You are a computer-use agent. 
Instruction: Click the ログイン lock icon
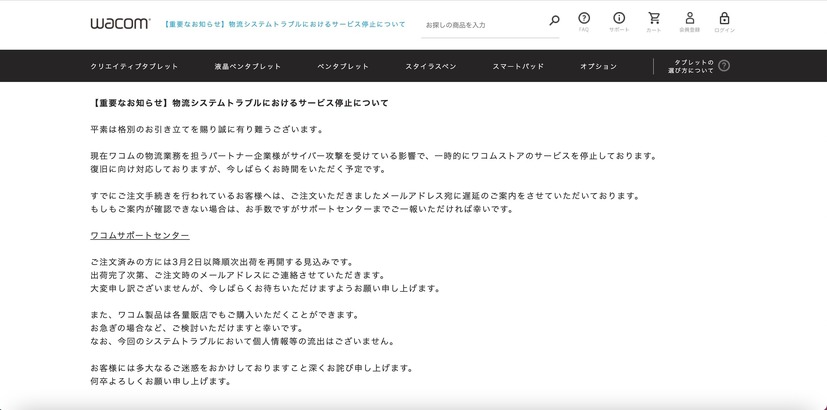point(724,18)
